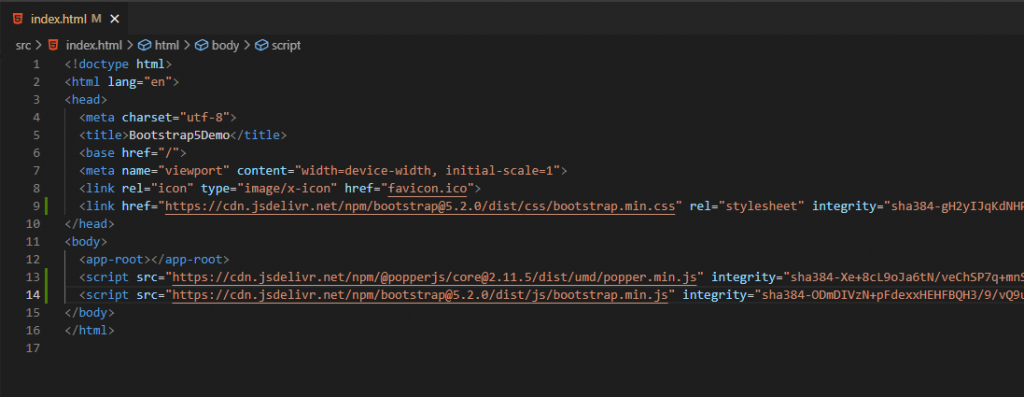This screenshot has height=397, width=1024.
Task: Close the index.html editor tab
Action: 115,19
